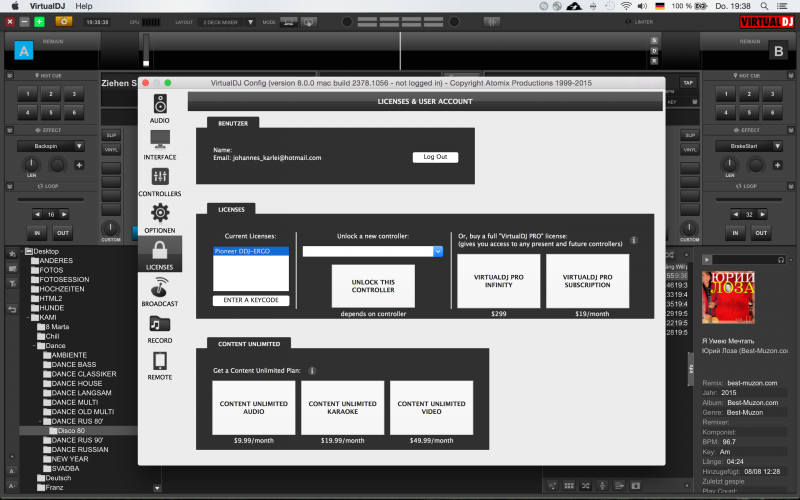Click the green plus button in VirtualDJ toolbar
800x500 pixels.
tap(39, 22)
